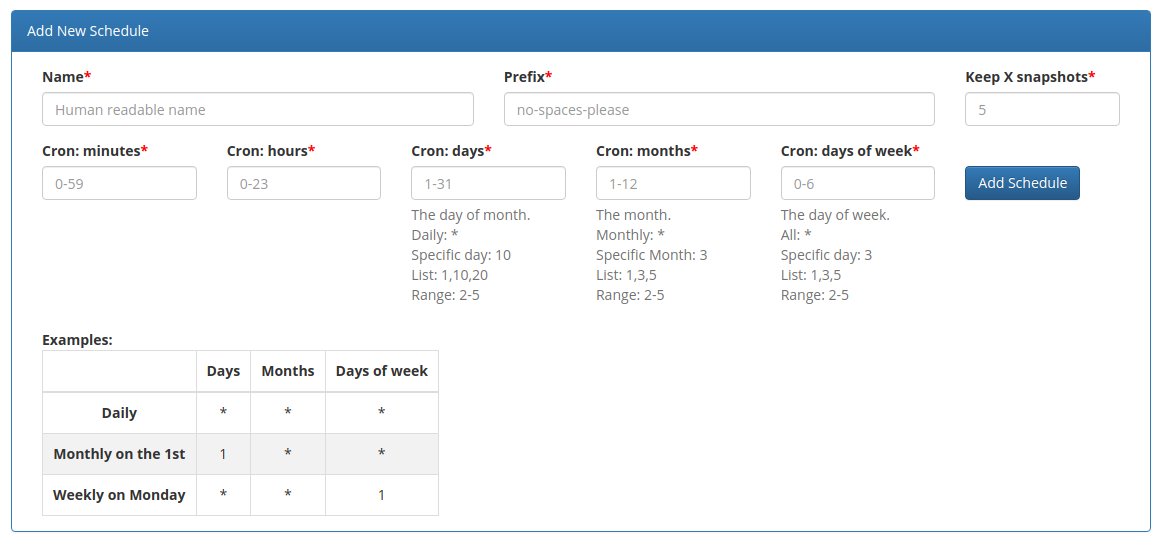
Task: Click the Add Schedule button
Action: point(1022,183)
